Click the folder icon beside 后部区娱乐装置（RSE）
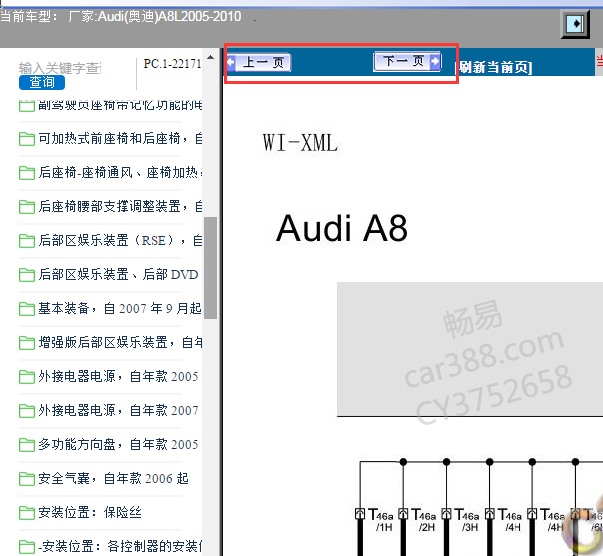Image resolution: width=603 pixels, height=556 pixels. pos(27,241)
